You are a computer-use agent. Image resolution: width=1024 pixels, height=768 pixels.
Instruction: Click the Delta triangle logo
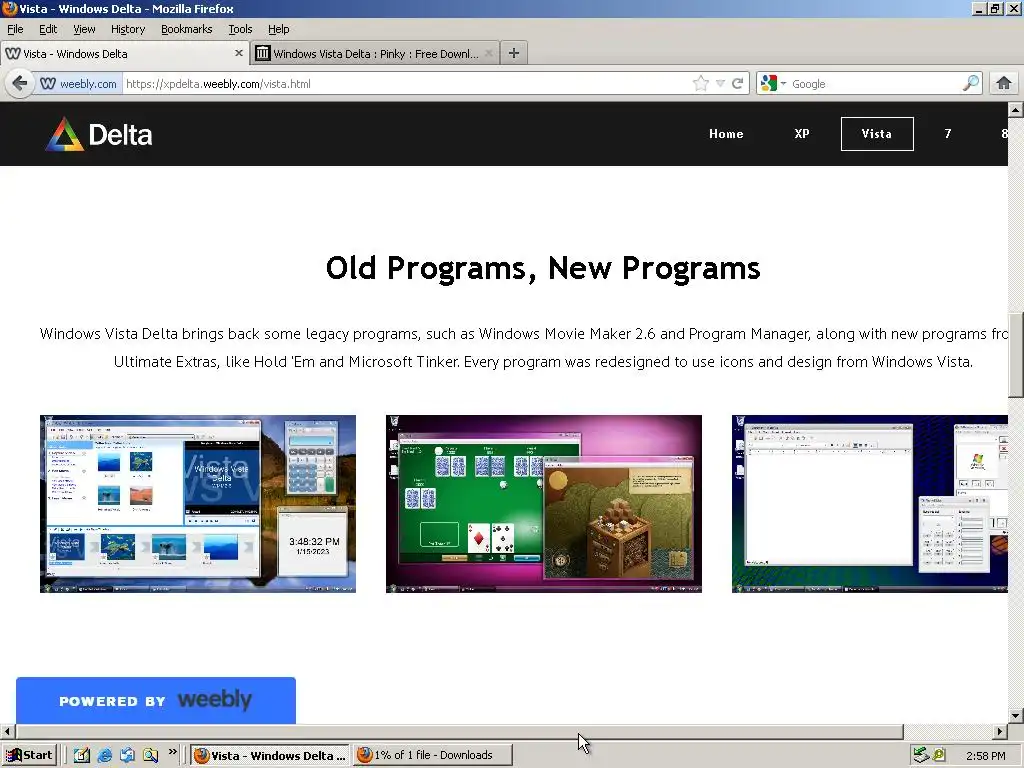point(64,135)
